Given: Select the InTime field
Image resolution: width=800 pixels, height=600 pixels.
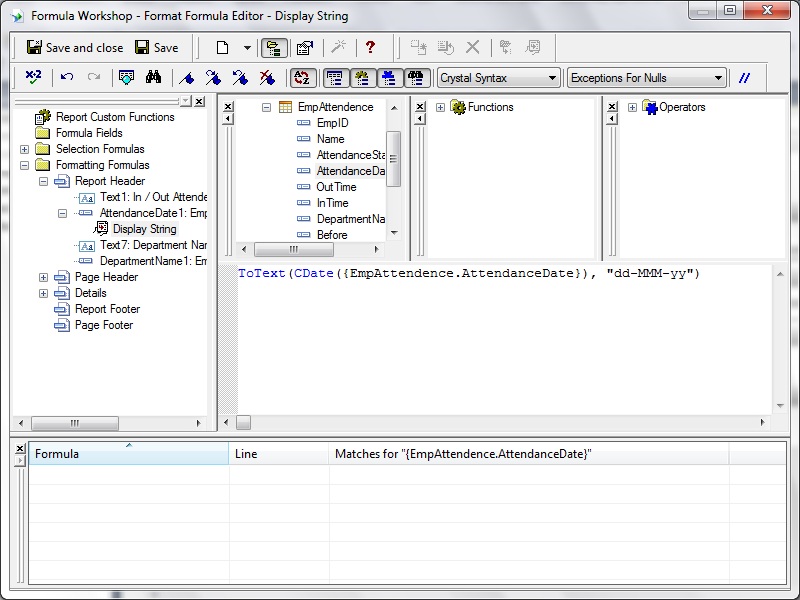Looking at the screenshot, I should (x=332, y=203).
